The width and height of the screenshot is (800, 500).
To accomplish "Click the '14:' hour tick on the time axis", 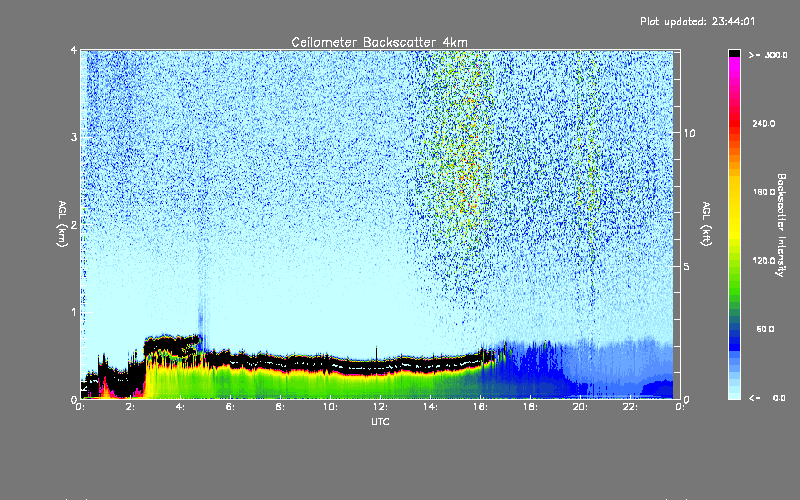I will point(430,407).
